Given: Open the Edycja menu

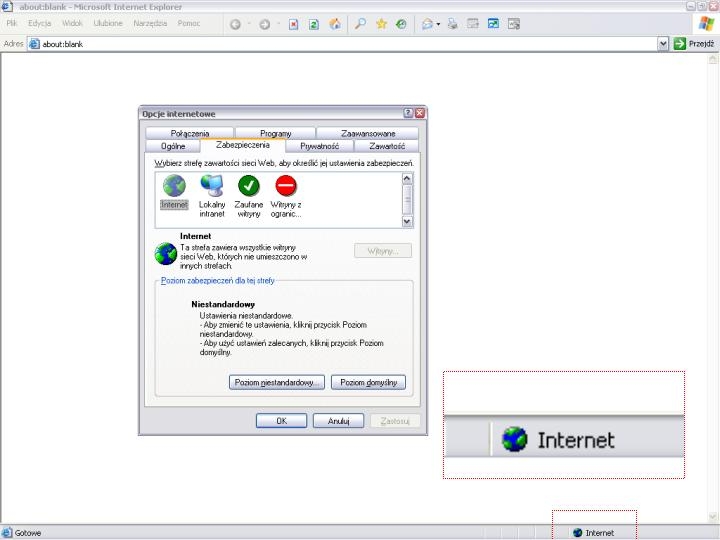Looking at the screenshot, I should pyautogui.click(x=39, y=23).
